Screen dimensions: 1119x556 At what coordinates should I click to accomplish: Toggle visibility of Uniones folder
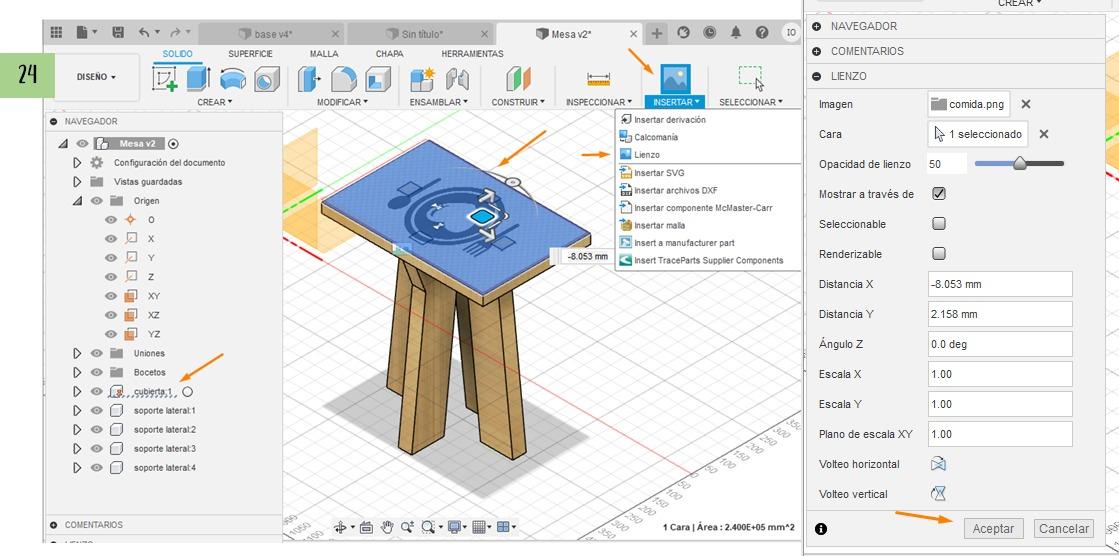click(96, 353)
